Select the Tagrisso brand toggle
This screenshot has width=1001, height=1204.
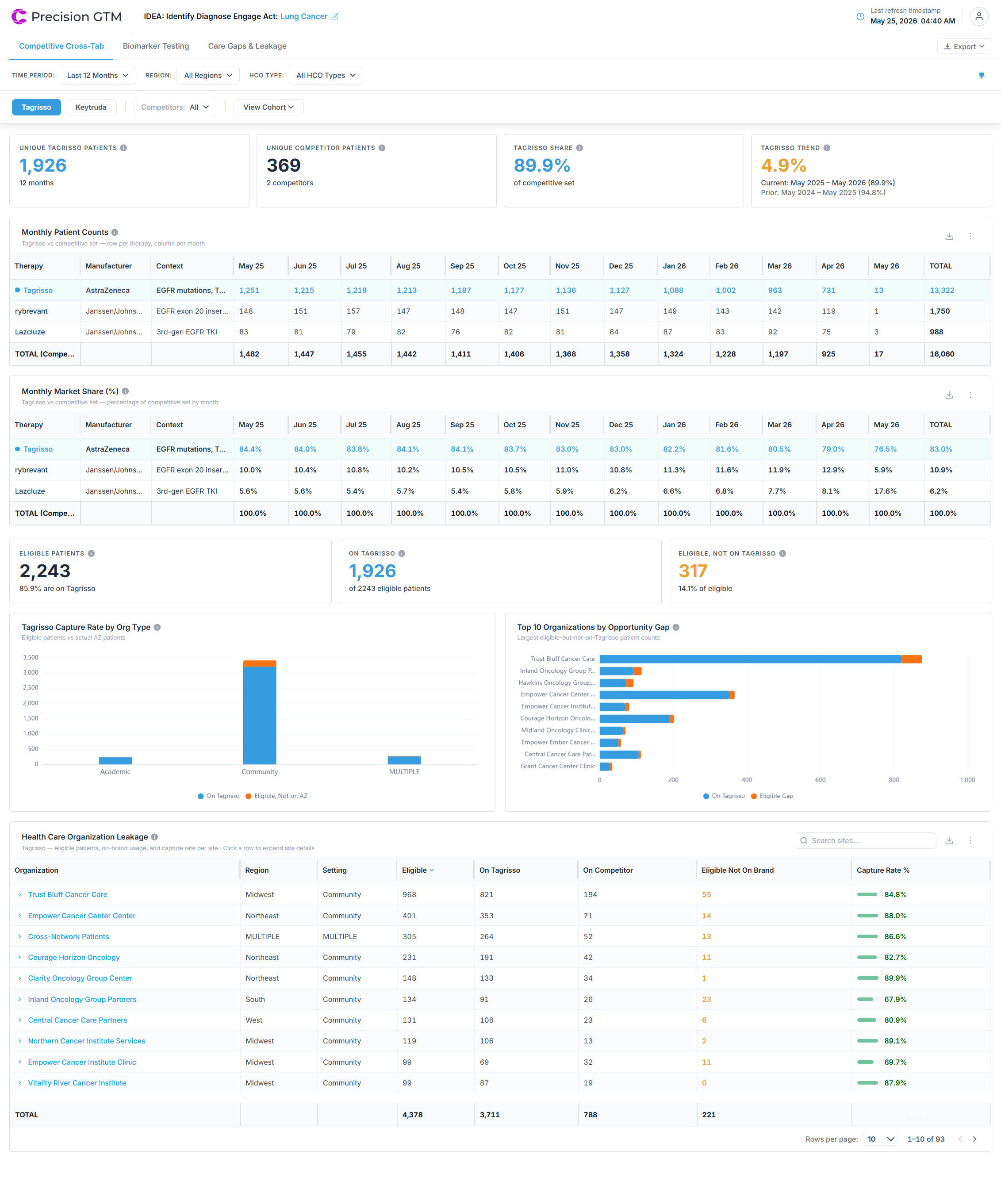tap(37, 107)
